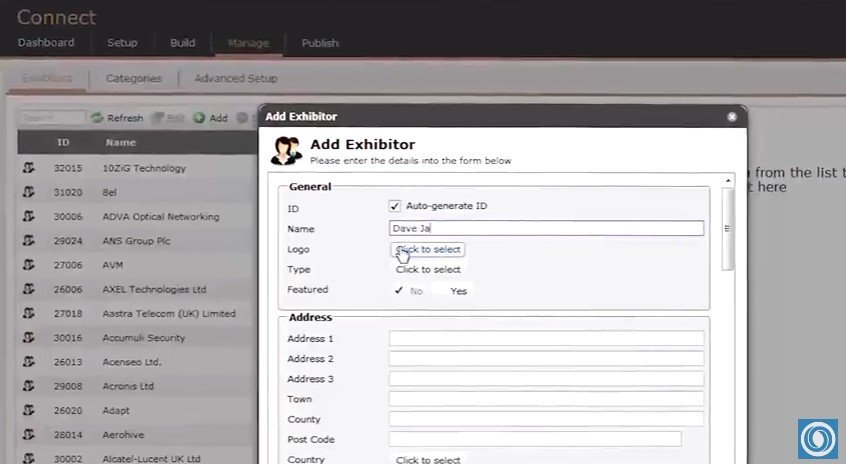Click exhibitor icon beside 10ZiG Technology
This screenshot has width=846, height=464.
(29, 168)
